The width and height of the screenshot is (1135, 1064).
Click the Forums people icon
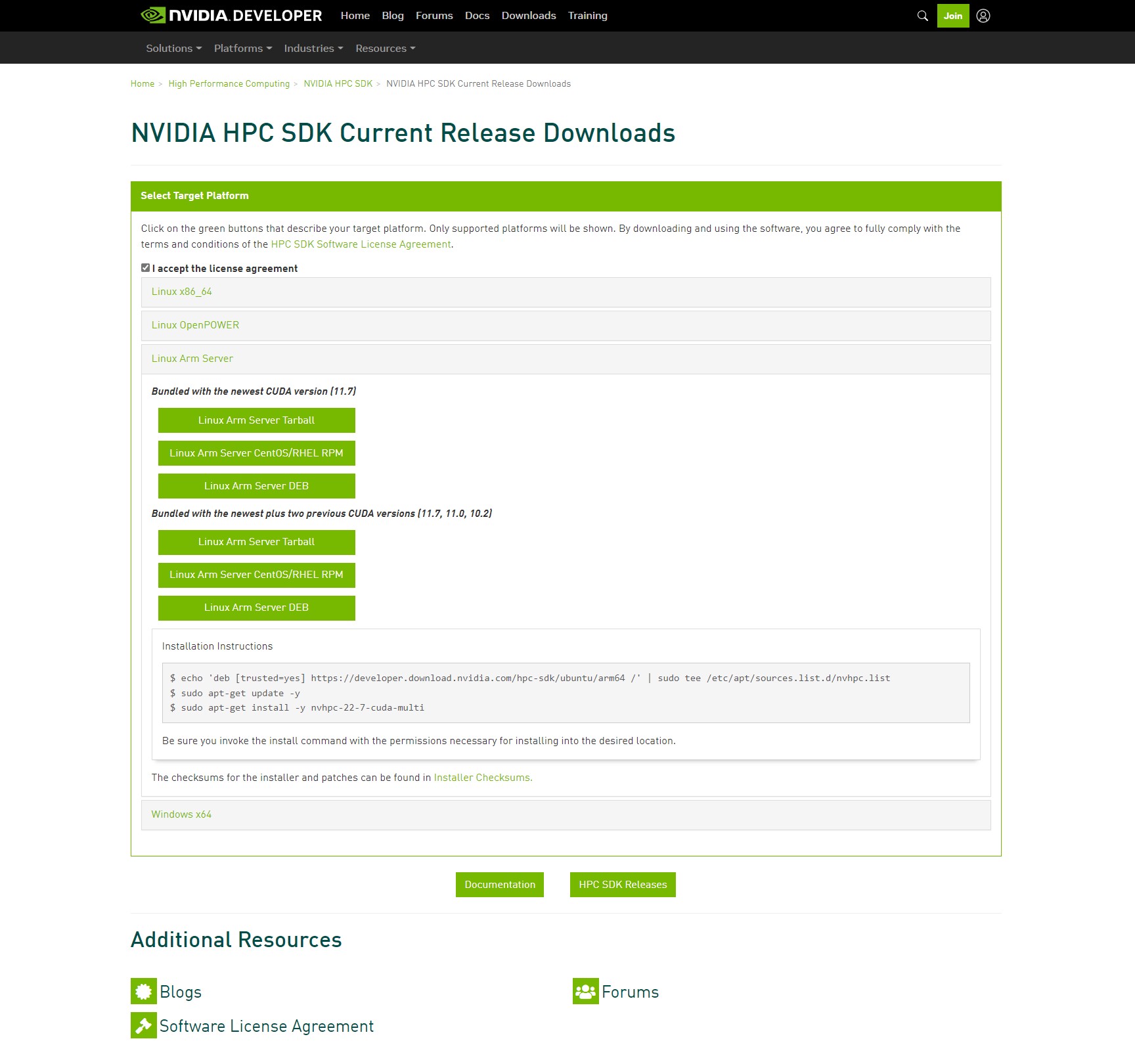585,991
